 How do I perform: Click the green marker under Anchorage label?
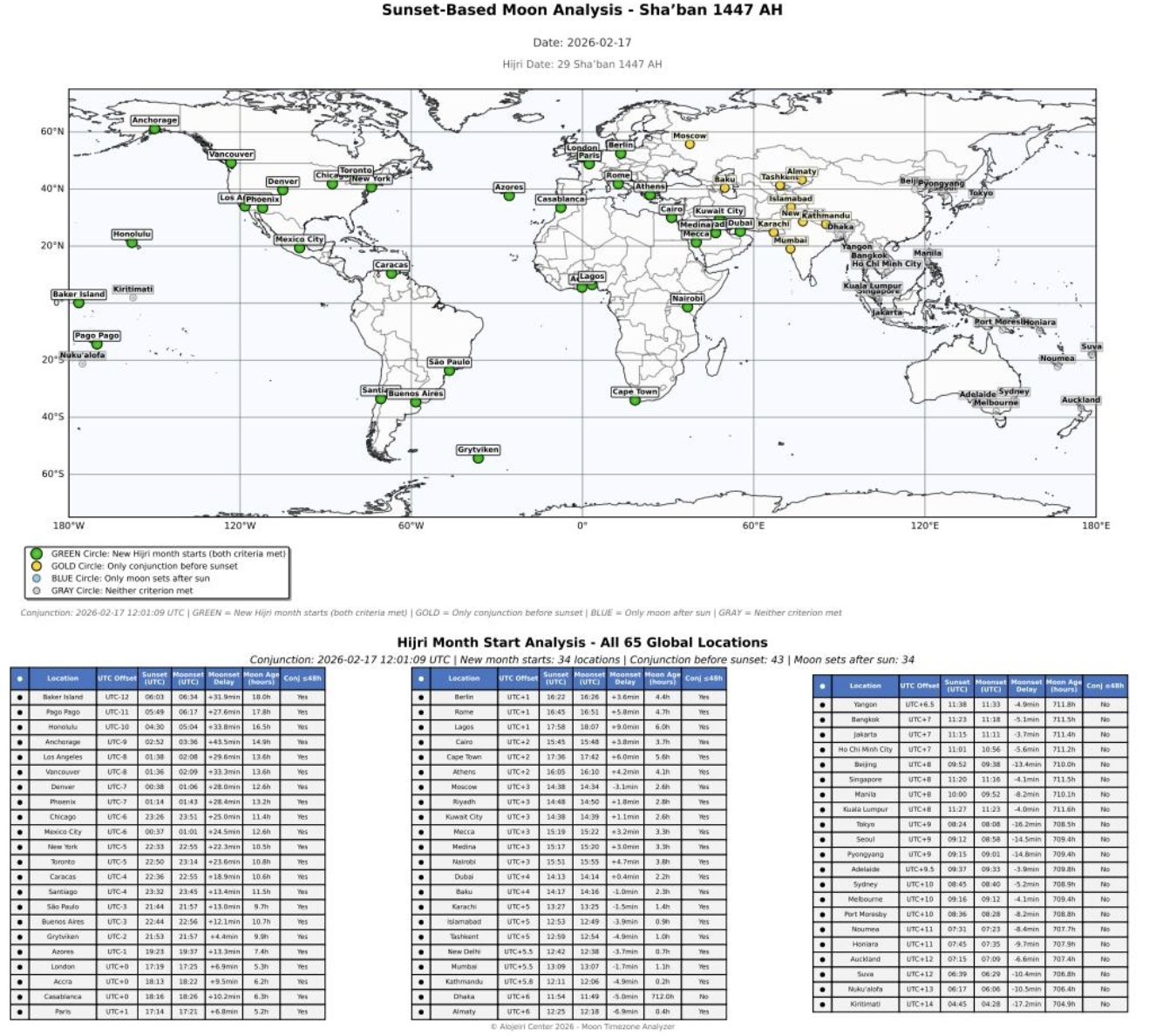(154, 130)
